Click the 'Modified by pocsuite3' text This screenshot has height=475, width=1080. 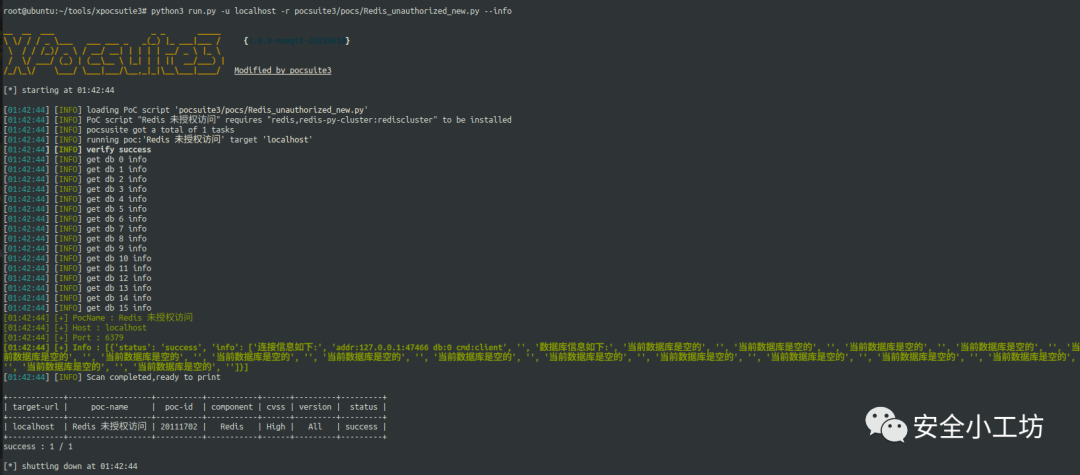(282, 71)
